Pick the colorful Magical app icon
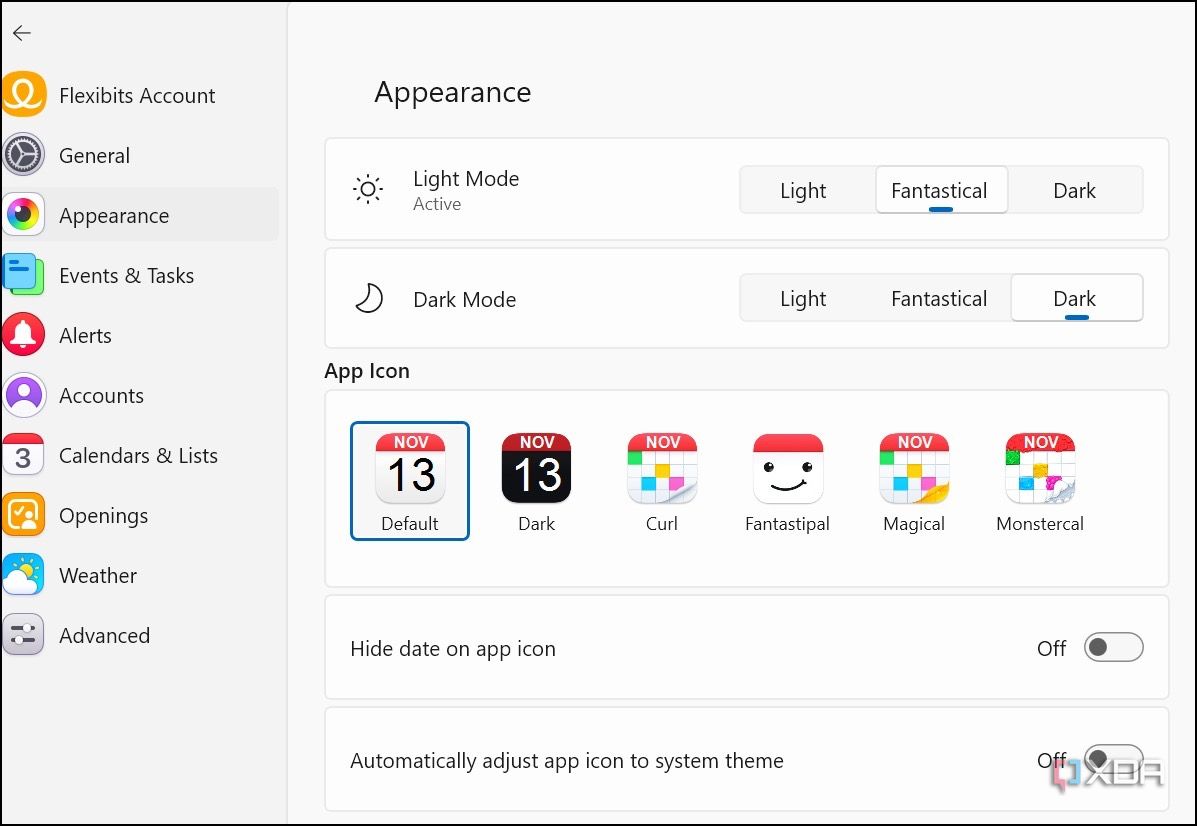This screenshot has width=1197, height=826. 913,467
